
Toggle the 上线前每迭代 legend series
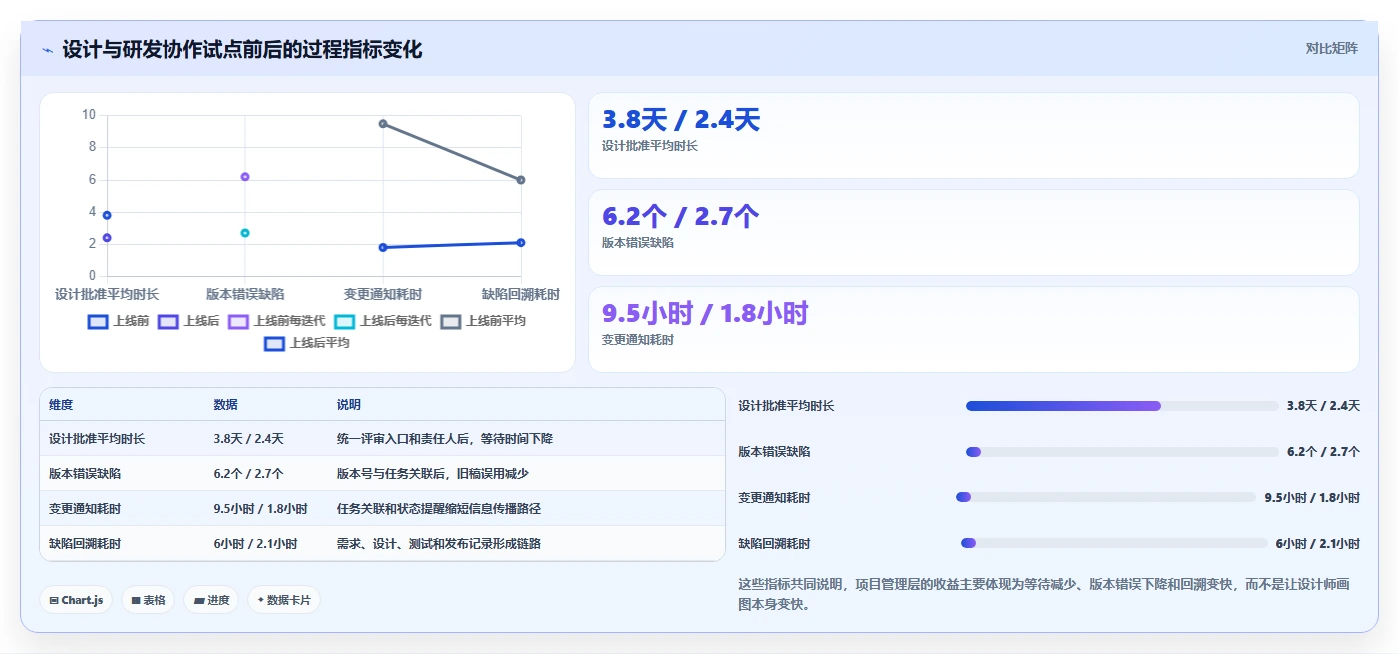(276, 321)
